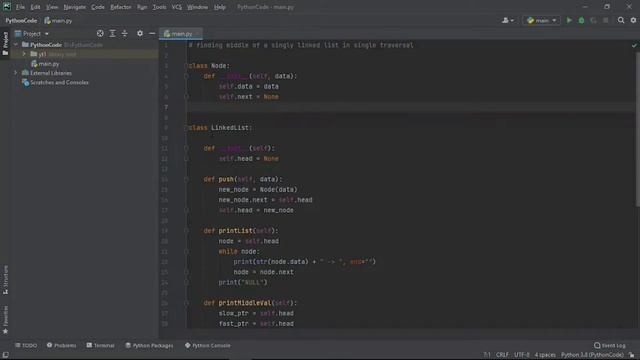Image resolution: width=640 pixels, height=360 pixels.
Task: Click Expand All icon in Project panel
Action: 112,33
